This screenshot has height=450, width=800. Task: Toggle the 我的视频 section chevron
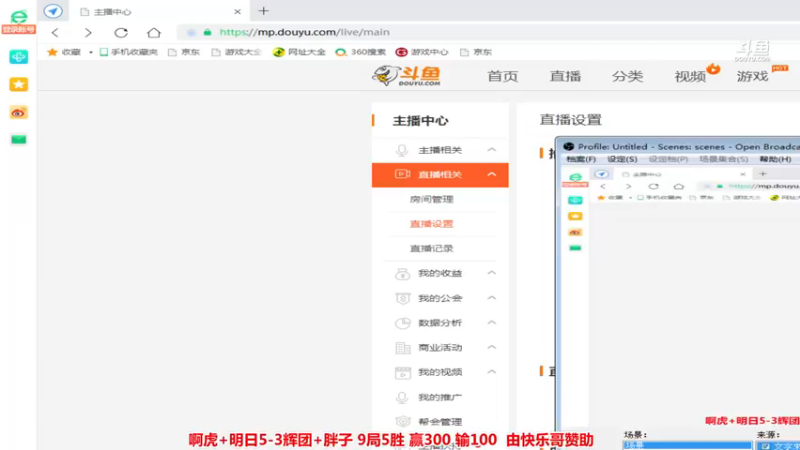[491, 371]
